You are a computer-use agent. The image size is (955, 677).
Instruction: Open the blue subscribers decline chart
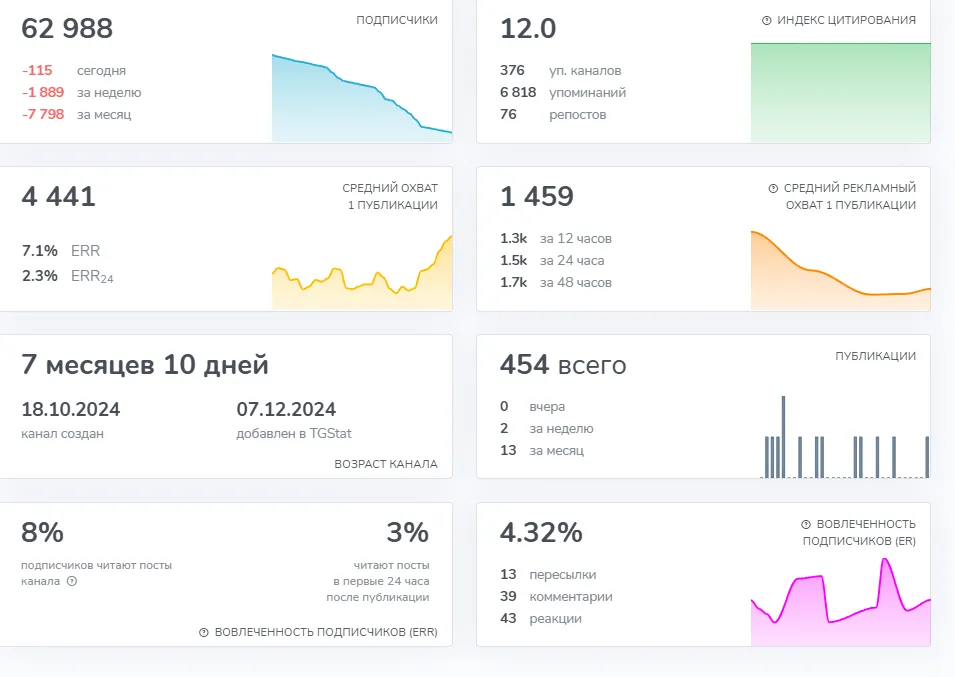362,98
